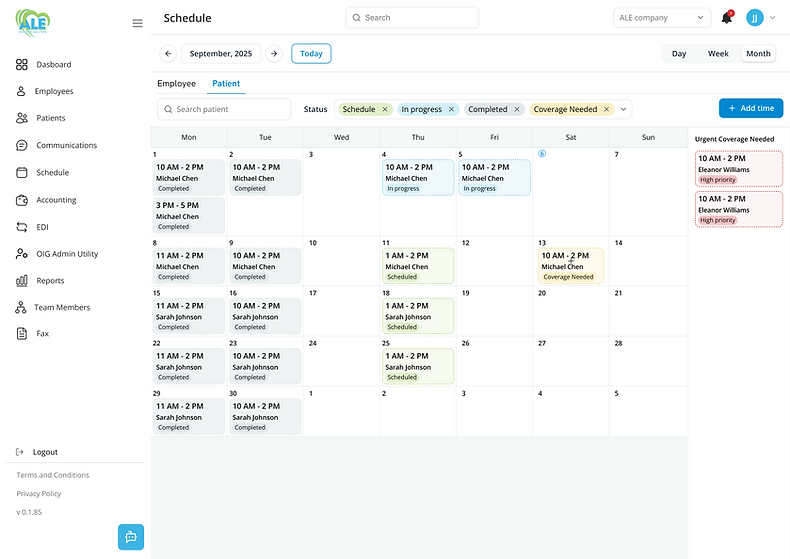Open Sept 25 Scheduled shift card
Screen dimensions: 790x559
pyautogui.click(x=418, y=366)
